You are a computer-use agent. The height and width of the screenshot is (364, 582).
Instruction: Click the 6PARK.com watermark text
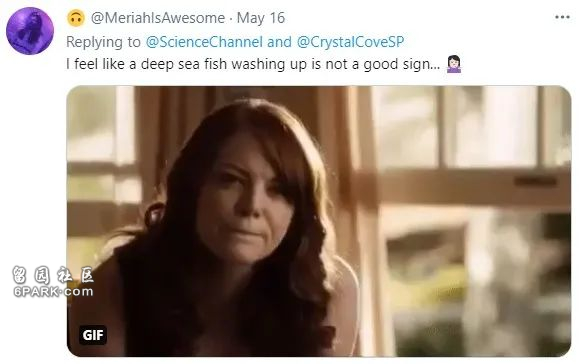pos(53,292)
